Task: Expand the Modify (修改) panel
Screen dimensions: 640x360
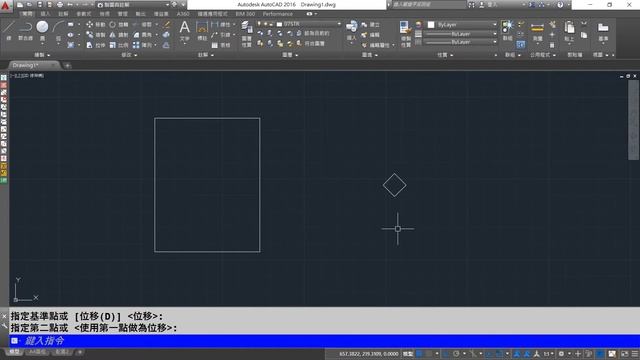Action: point(129,55)
